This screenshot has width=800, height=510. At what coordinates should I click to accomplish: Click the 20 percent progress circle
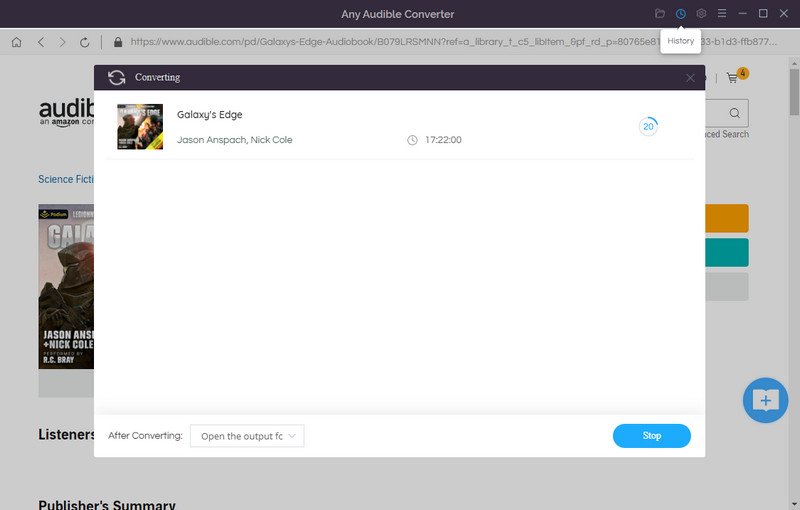[x=648, y=126]
